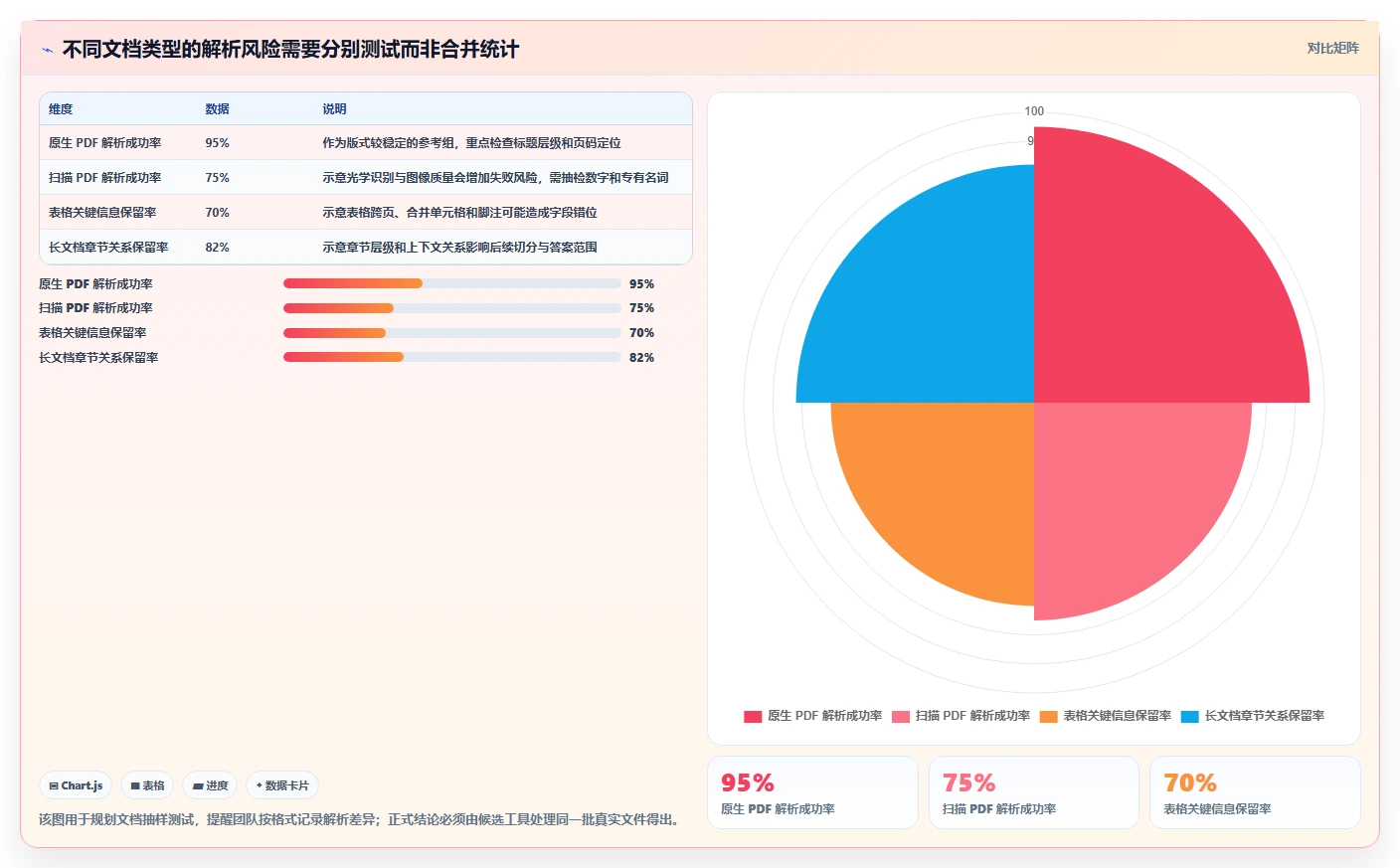
Task: Click the 表格 tag chip
Action: click(147, 785)
